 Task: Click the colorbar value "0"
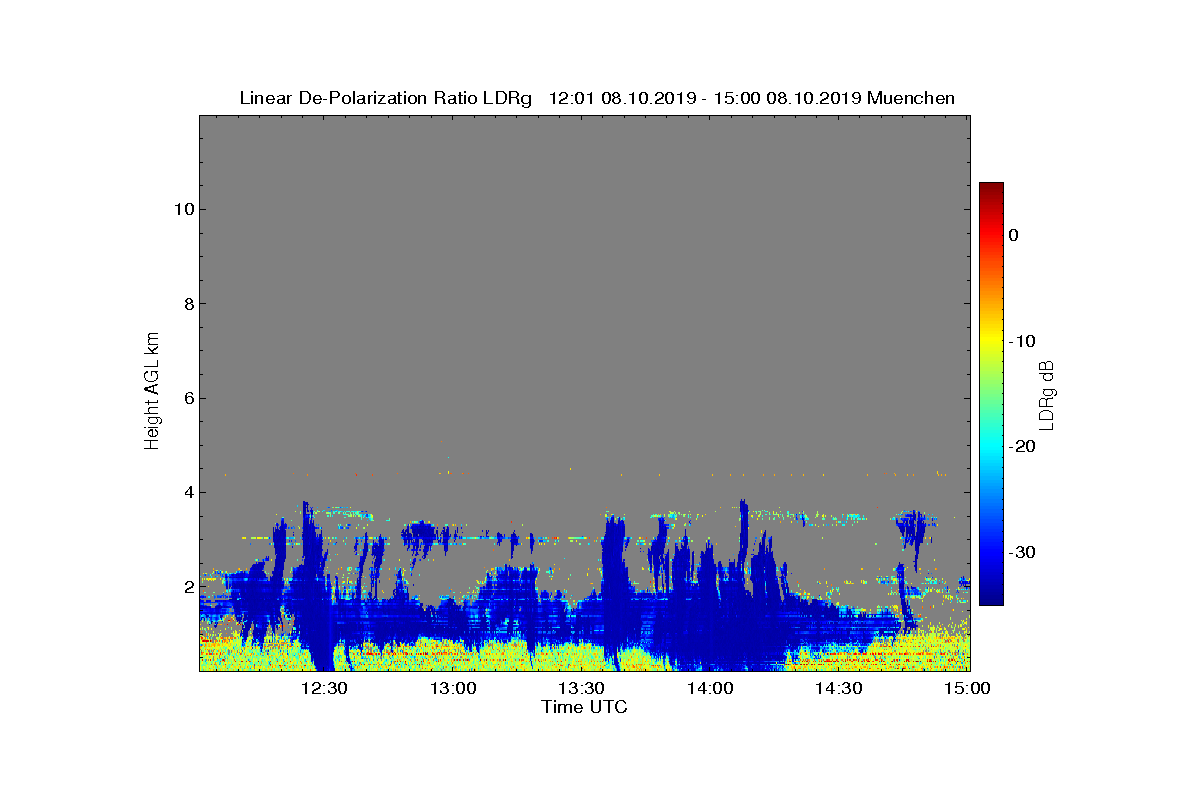pyautogui.click(x=1014, y=235)
